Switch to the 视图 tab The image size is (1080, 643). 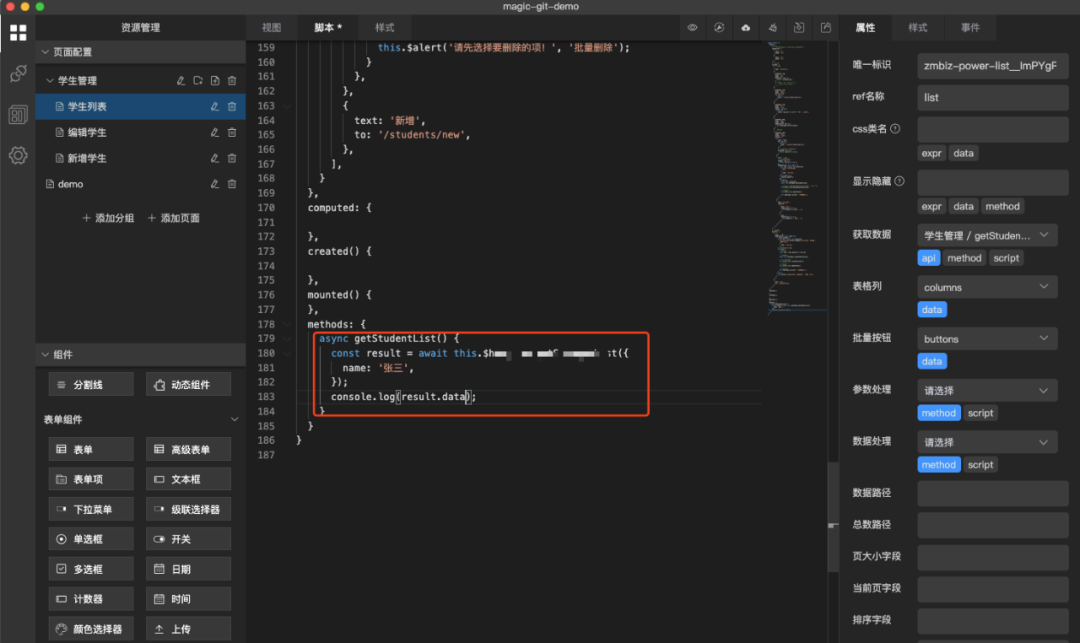271,28
